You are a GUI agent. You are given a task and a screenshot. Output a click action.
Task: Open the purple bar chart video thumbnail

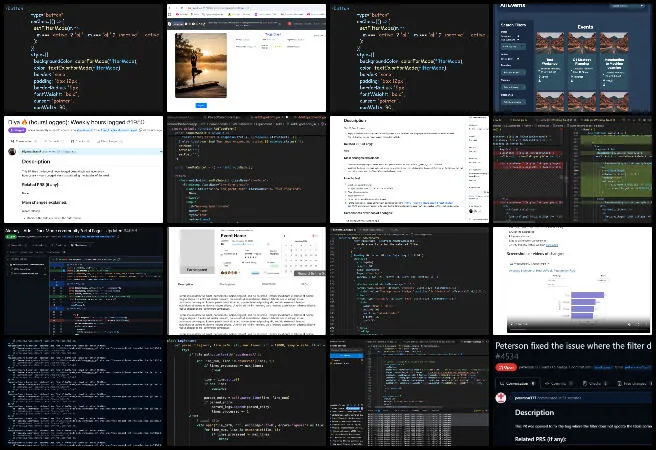[573, 280]
